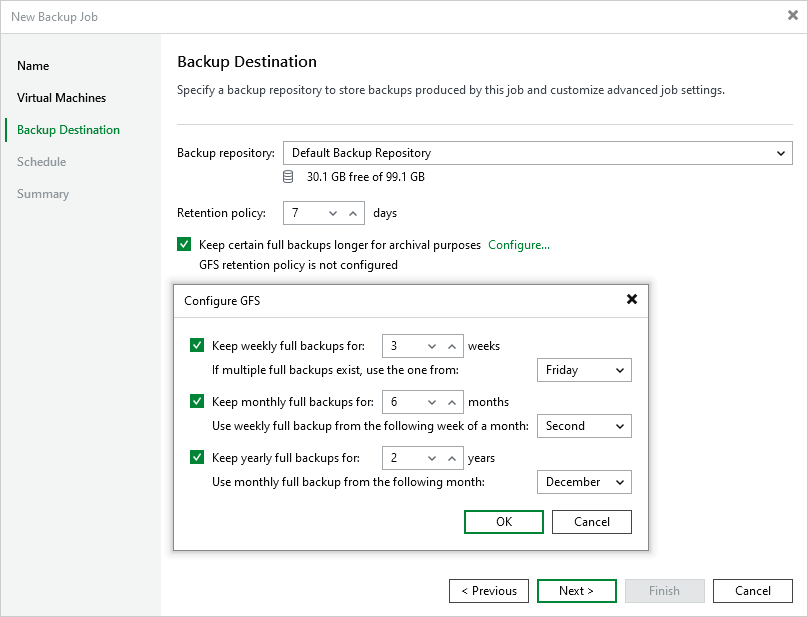808x617 pixels.
Task: Open the Summary step
Action: click(43, 193)
